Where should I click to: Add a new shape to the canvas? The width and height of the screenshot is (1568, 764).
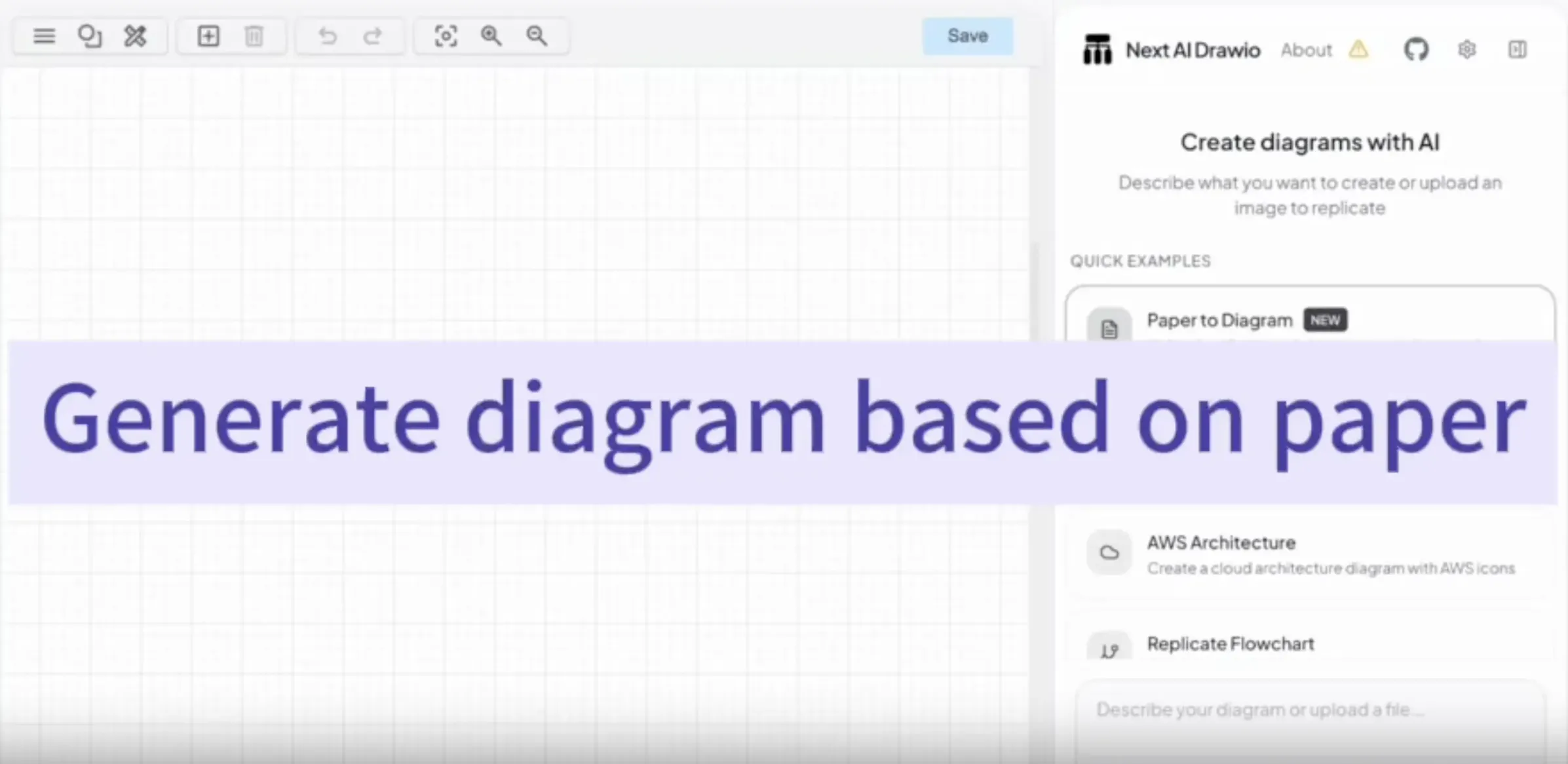coord(208,36)
